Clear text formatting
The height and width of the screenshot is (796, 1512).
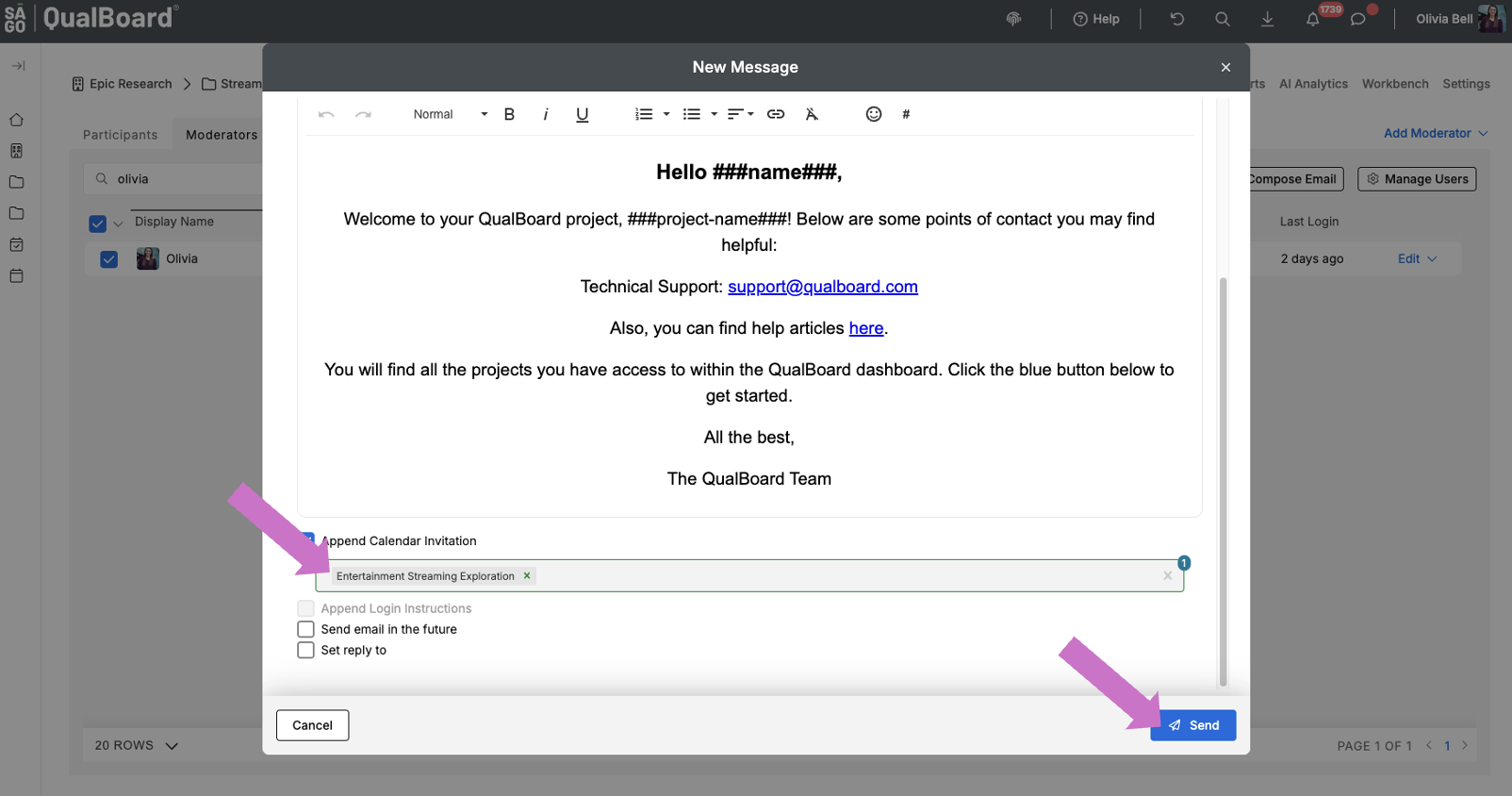pos(812,114)
